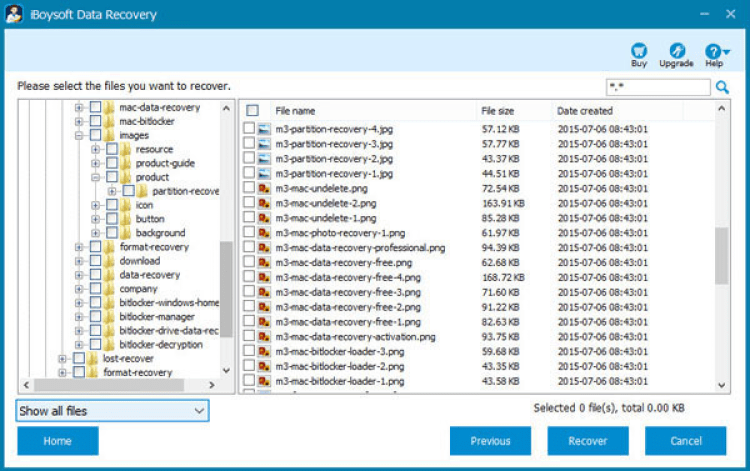Click the resource folder icon
750x471 pixels.
click(126, 149)
